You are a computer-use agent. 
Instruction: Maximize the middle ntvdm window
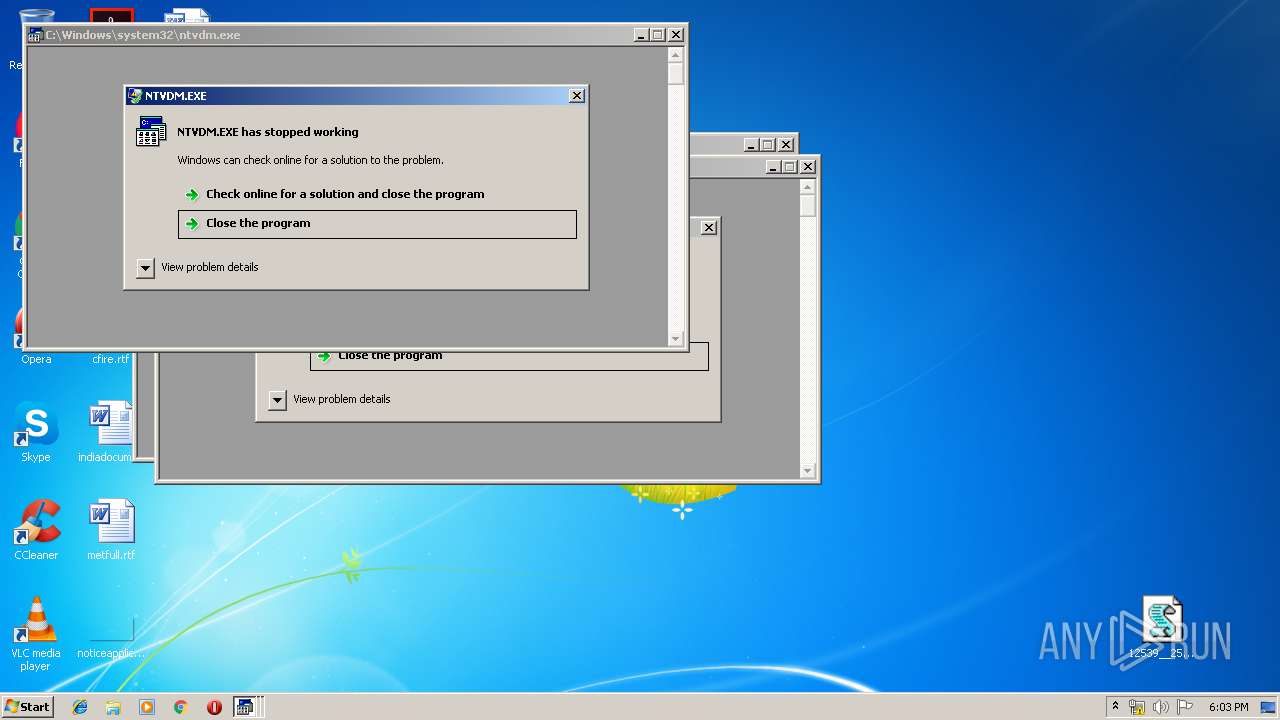coord(789,167)
